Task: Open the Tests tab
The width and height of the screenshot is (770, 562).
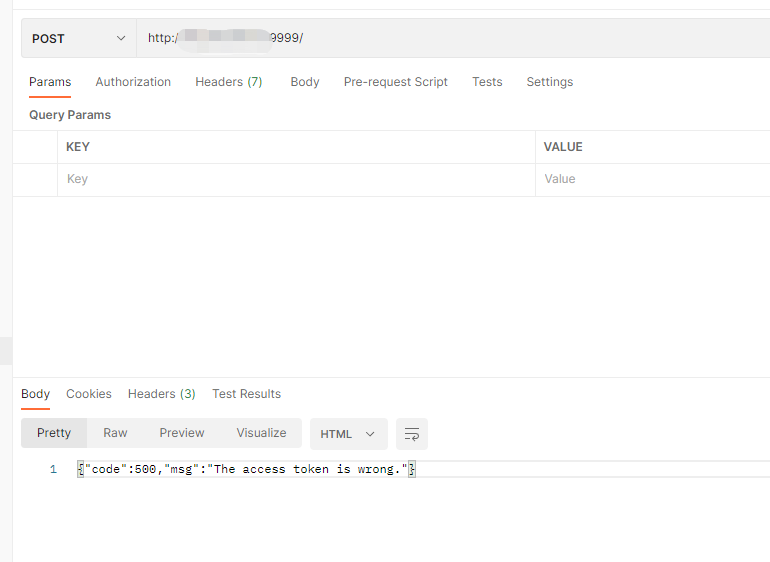Action: click(x=487, y=82)
